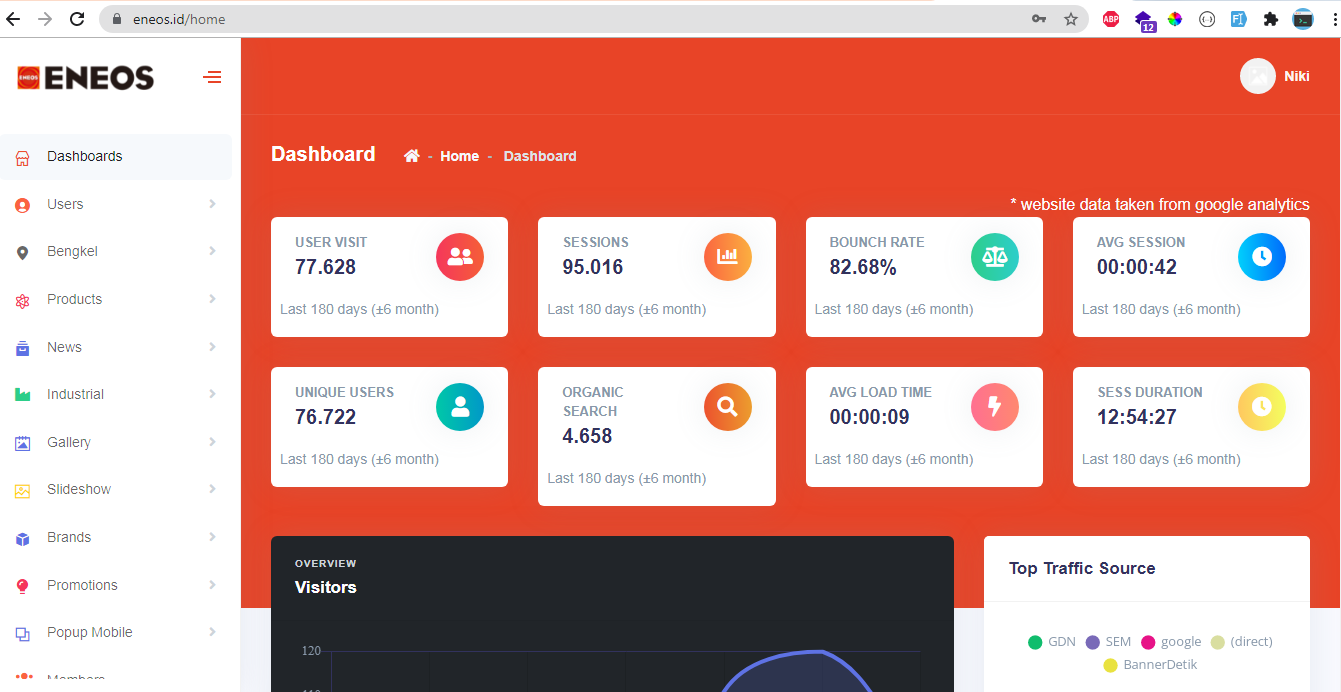
Task: Click the Avg Session blue clock icon
Action: [x=1262, y=257]
